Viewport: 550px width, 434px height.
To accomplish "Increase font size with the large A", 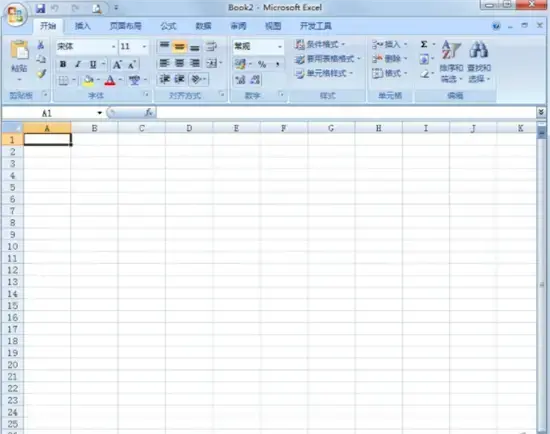I will point(117,65).
